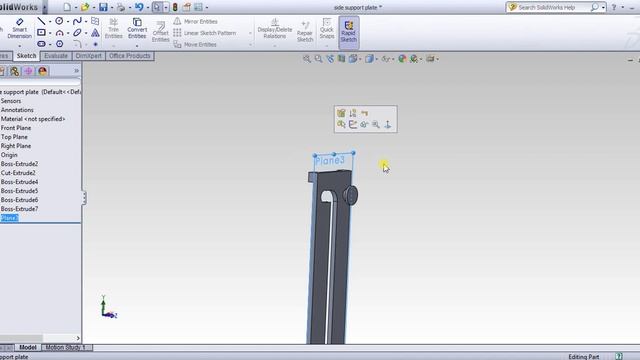Select the Rectangle sketch tool

(42, 32)
